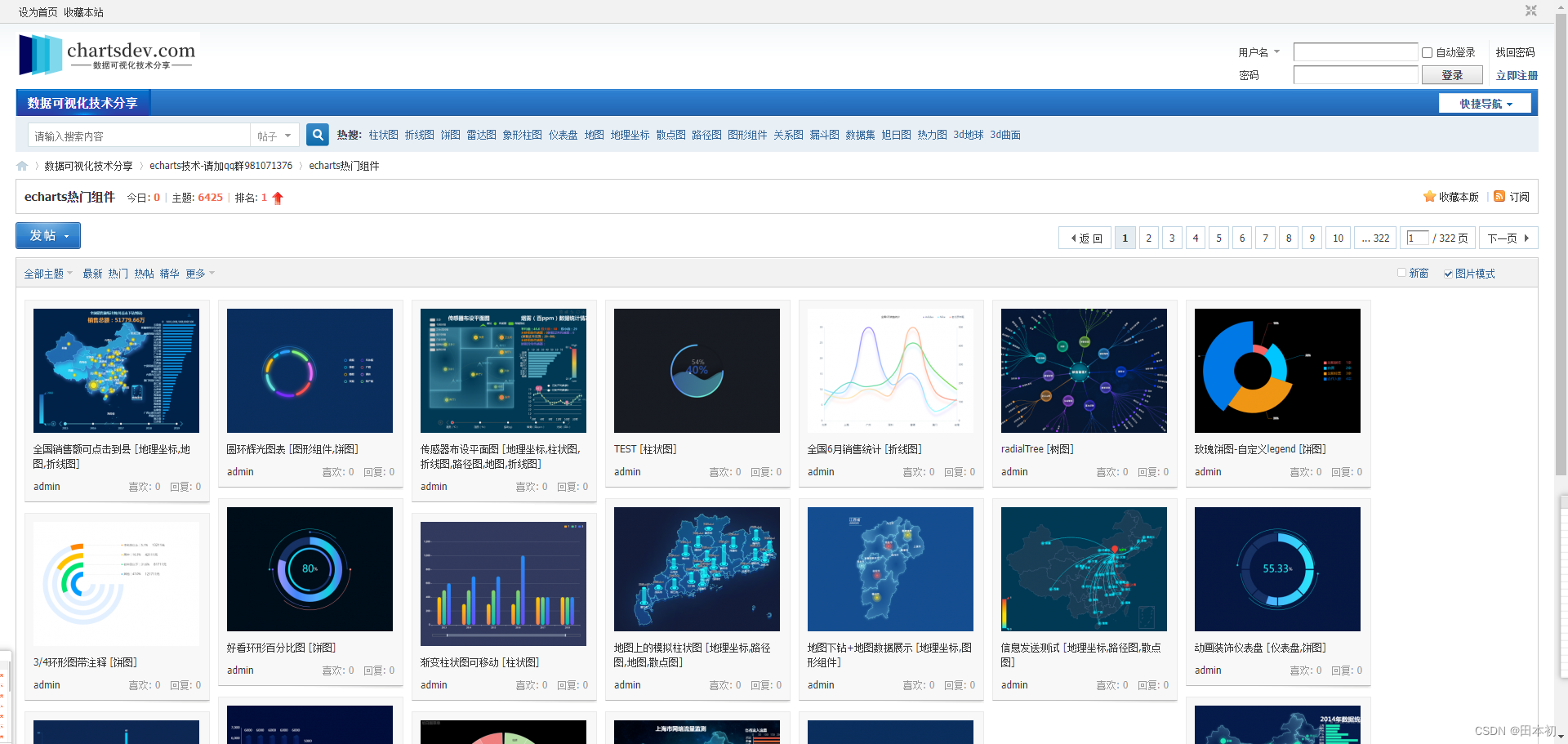The image size is (1568, 744).
Task: Open the 玫瑰饼图-自定义legend thumbnail
Action: [x=1277, y=371]
